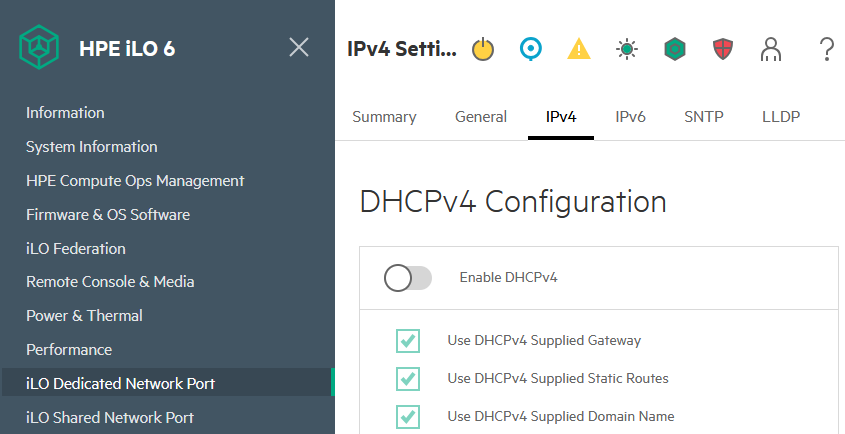Open iLO Shared Network Port
The image size is (845, 434).
point(110,417)
